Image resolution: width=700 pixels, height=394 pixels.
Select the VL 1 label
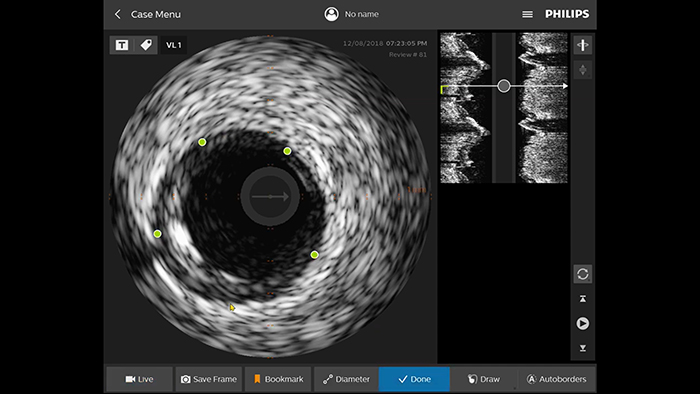174,45
